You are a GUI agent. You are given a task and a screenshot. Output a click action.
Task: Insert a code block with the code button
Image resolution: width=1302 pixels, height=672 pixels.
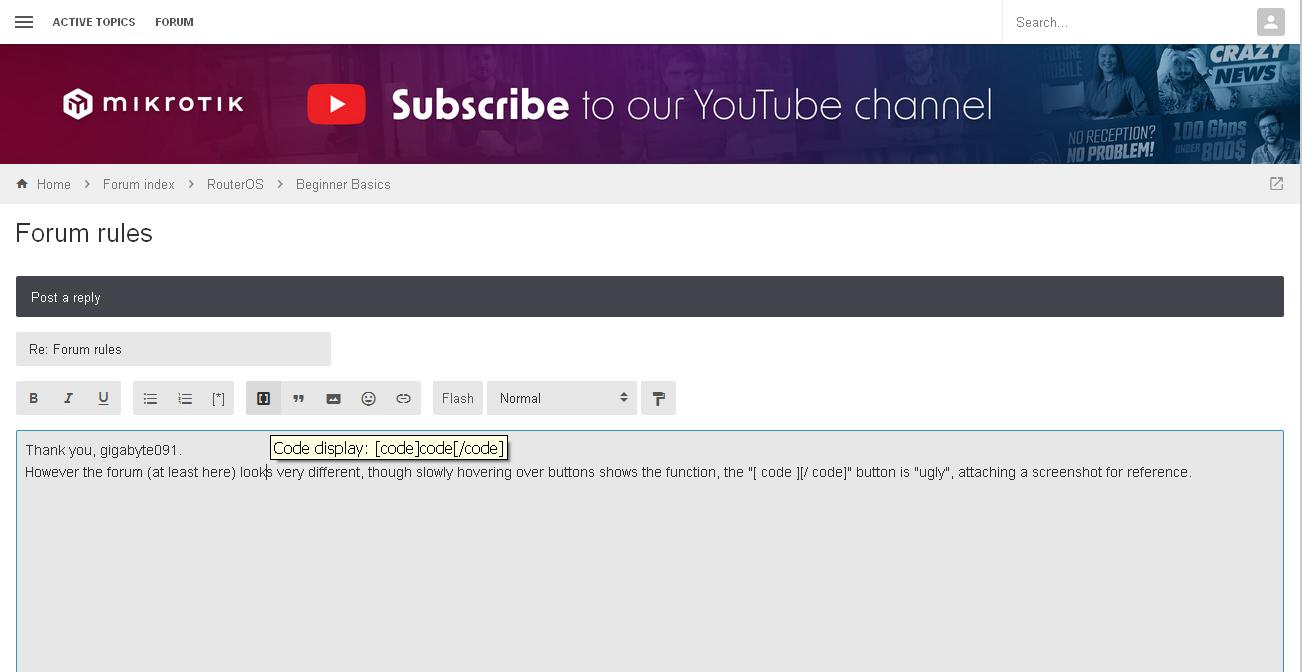tap(263, 398)
